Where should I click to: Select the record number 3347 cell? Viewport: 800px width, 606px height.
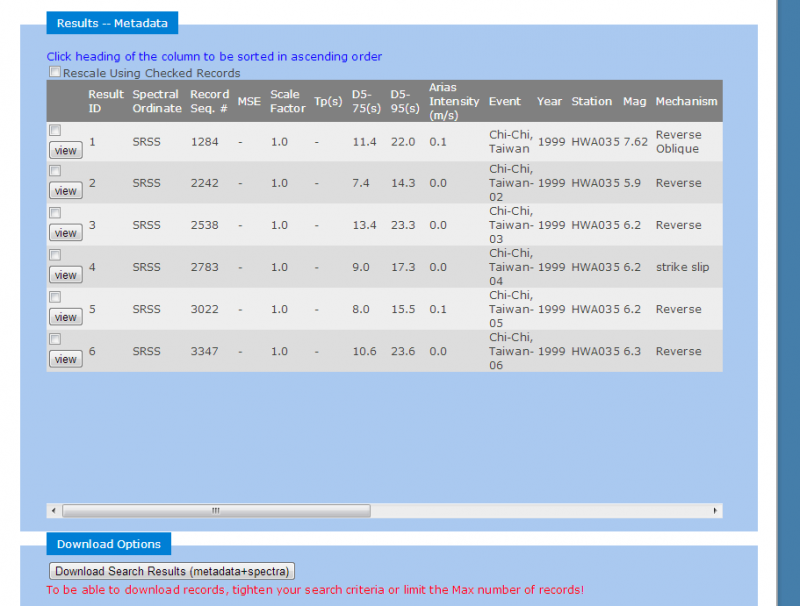pos(205,351)
